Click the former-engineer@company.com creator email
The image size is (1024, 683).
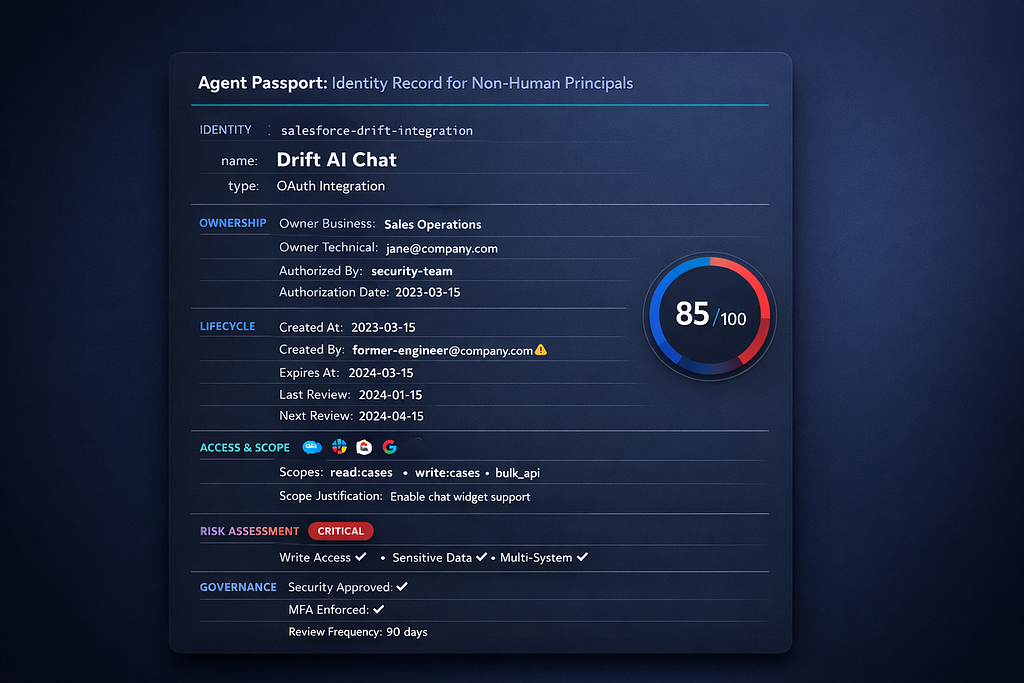[442, 351]
